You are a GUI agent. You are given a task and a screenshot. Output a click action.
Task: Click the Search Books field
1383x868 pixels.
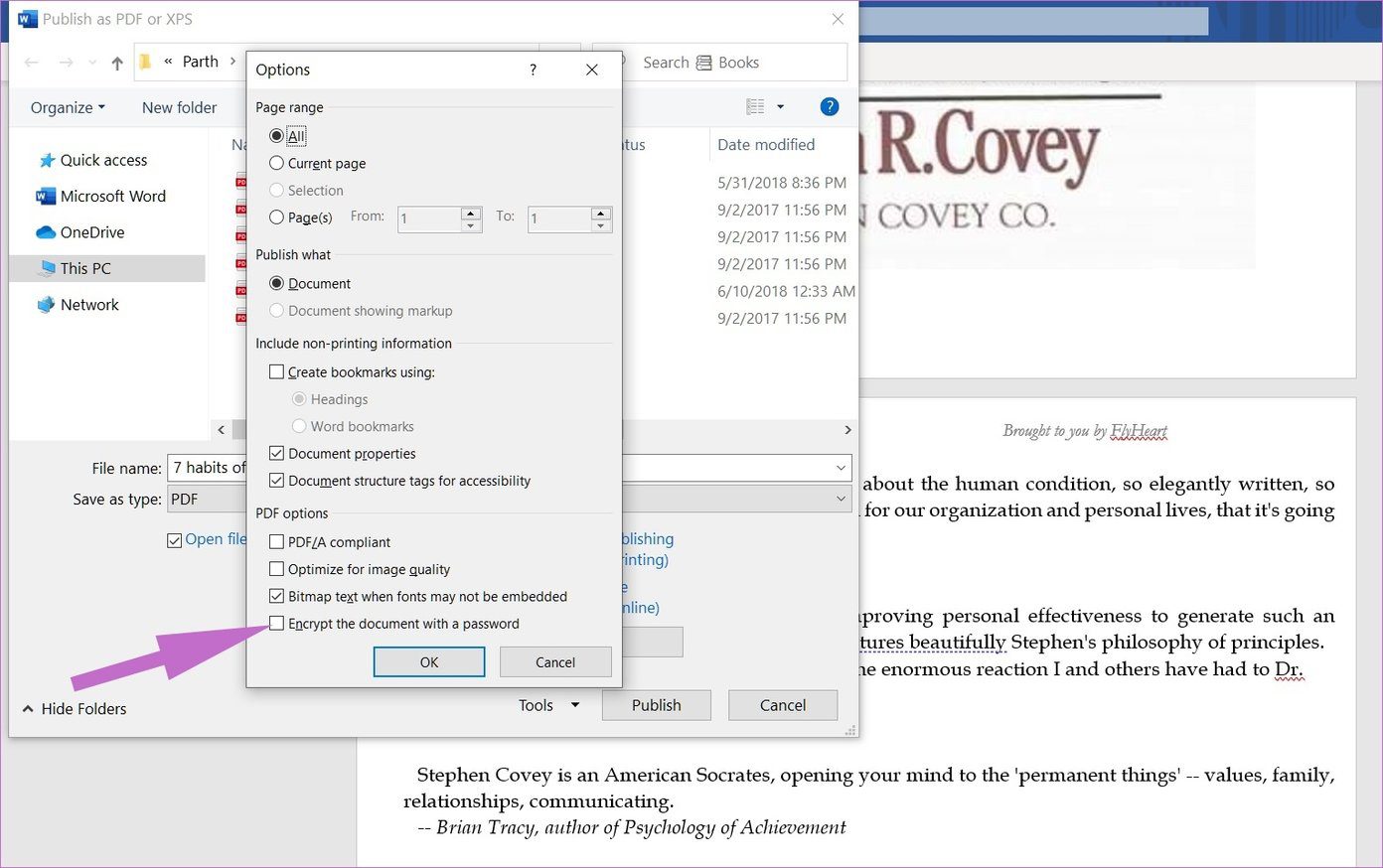(719, 63)
